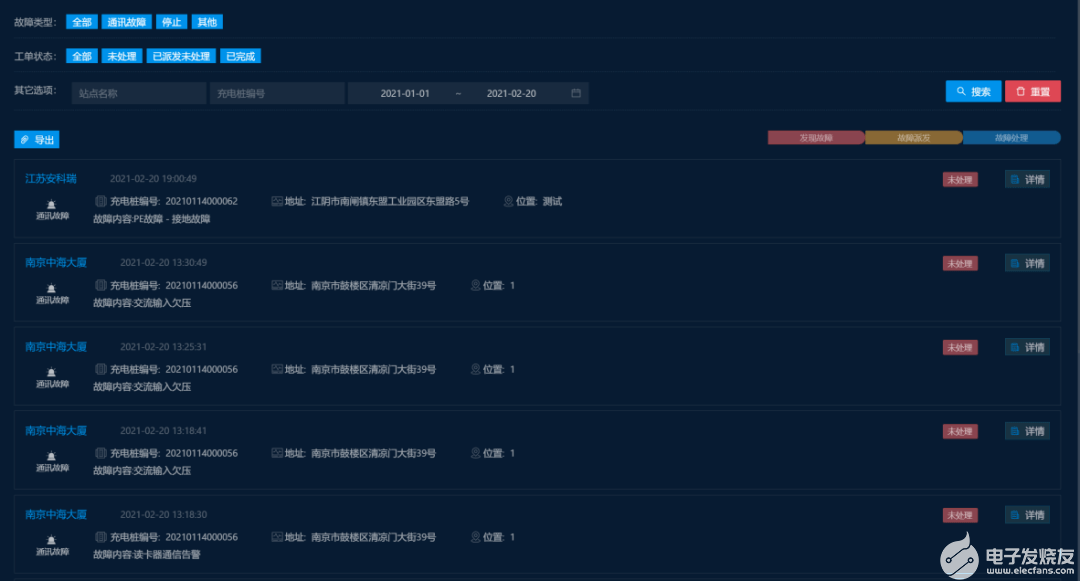1080x581 pixels.
Task: Click the alarm icon on 江苏安科瑞 record
Action: (x=52, y=204)
